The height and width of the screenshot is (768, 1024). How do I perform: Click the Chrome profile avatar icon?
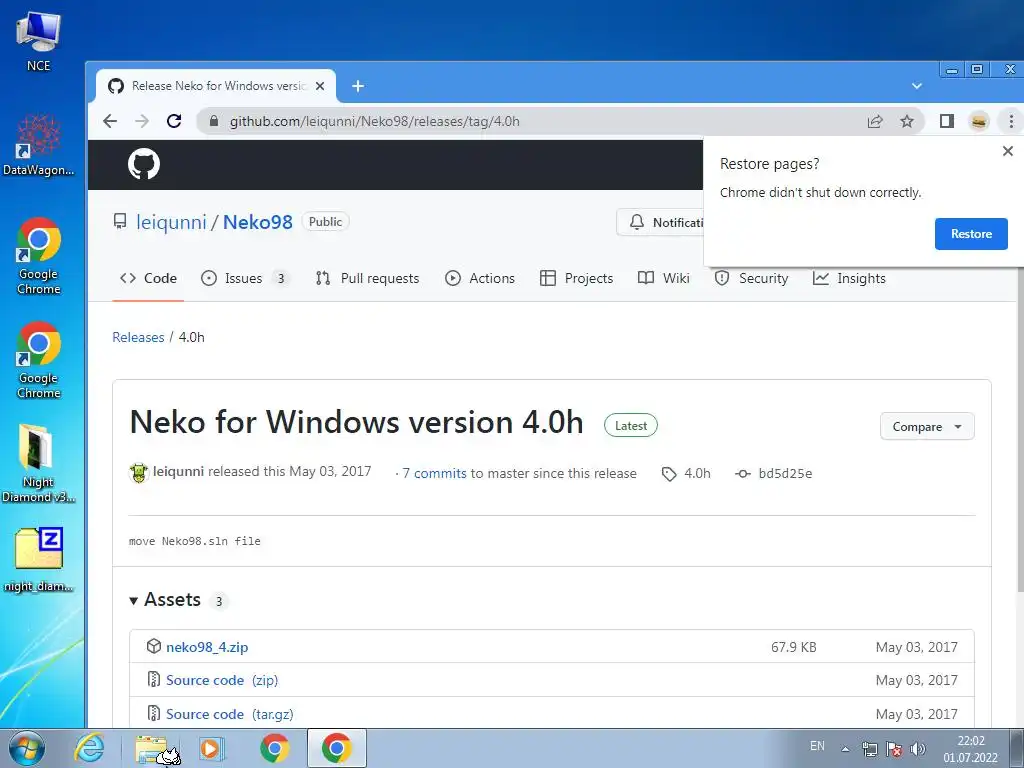(x=978, y=121)
